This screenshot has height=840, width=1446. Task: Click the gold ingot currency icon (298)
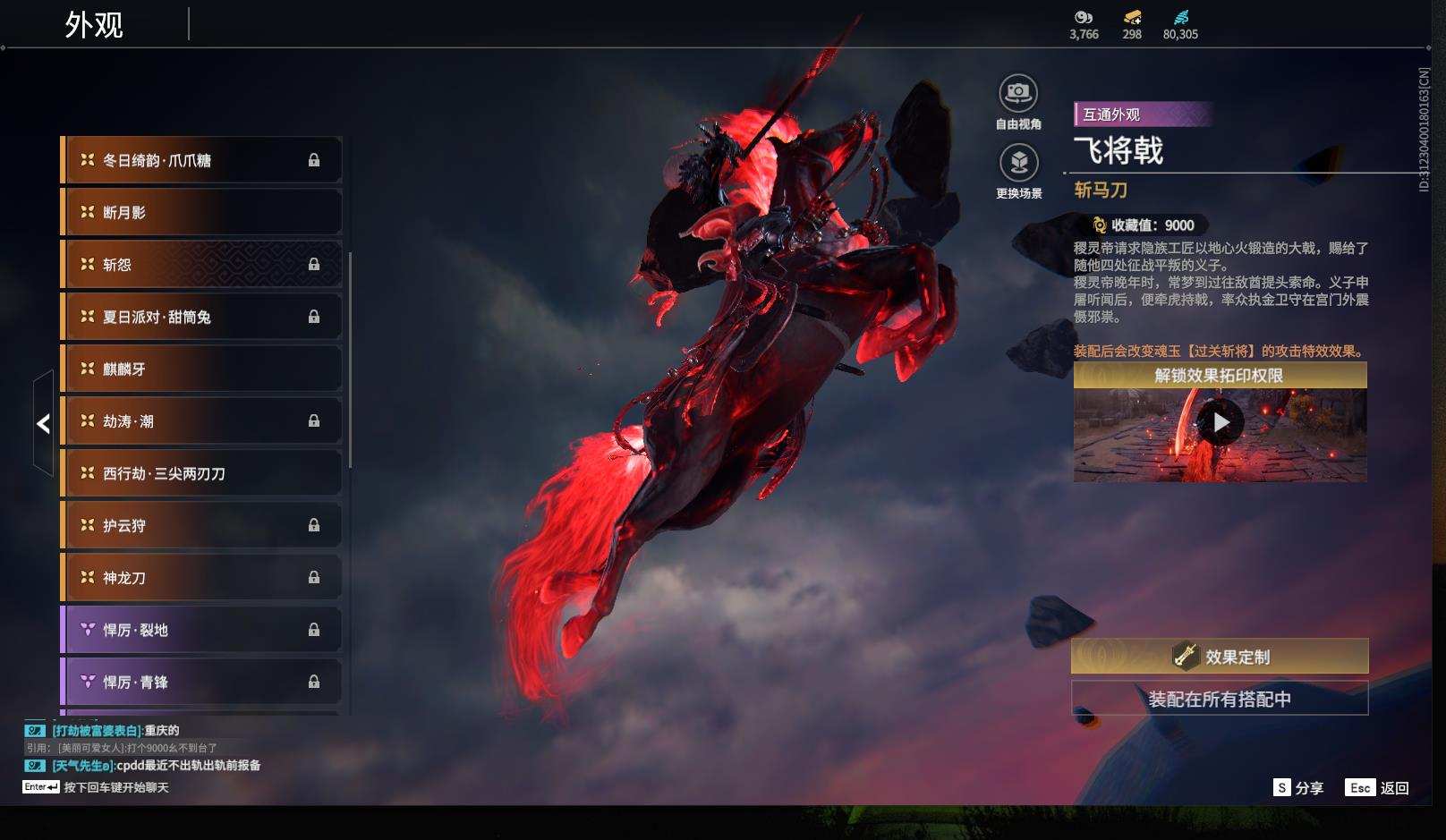(x=1132, y=17)
